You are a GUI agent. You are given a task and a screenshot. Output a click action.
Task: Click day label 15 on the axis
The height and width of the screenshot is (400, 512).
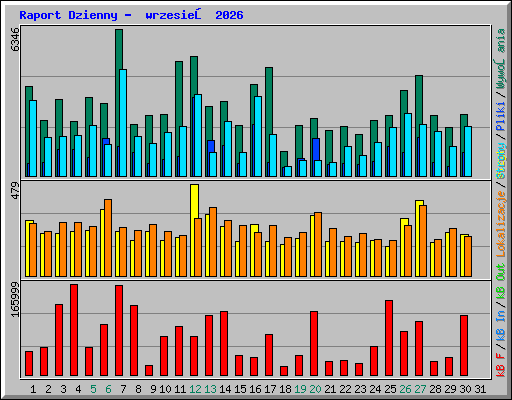[x=240, y=389]
